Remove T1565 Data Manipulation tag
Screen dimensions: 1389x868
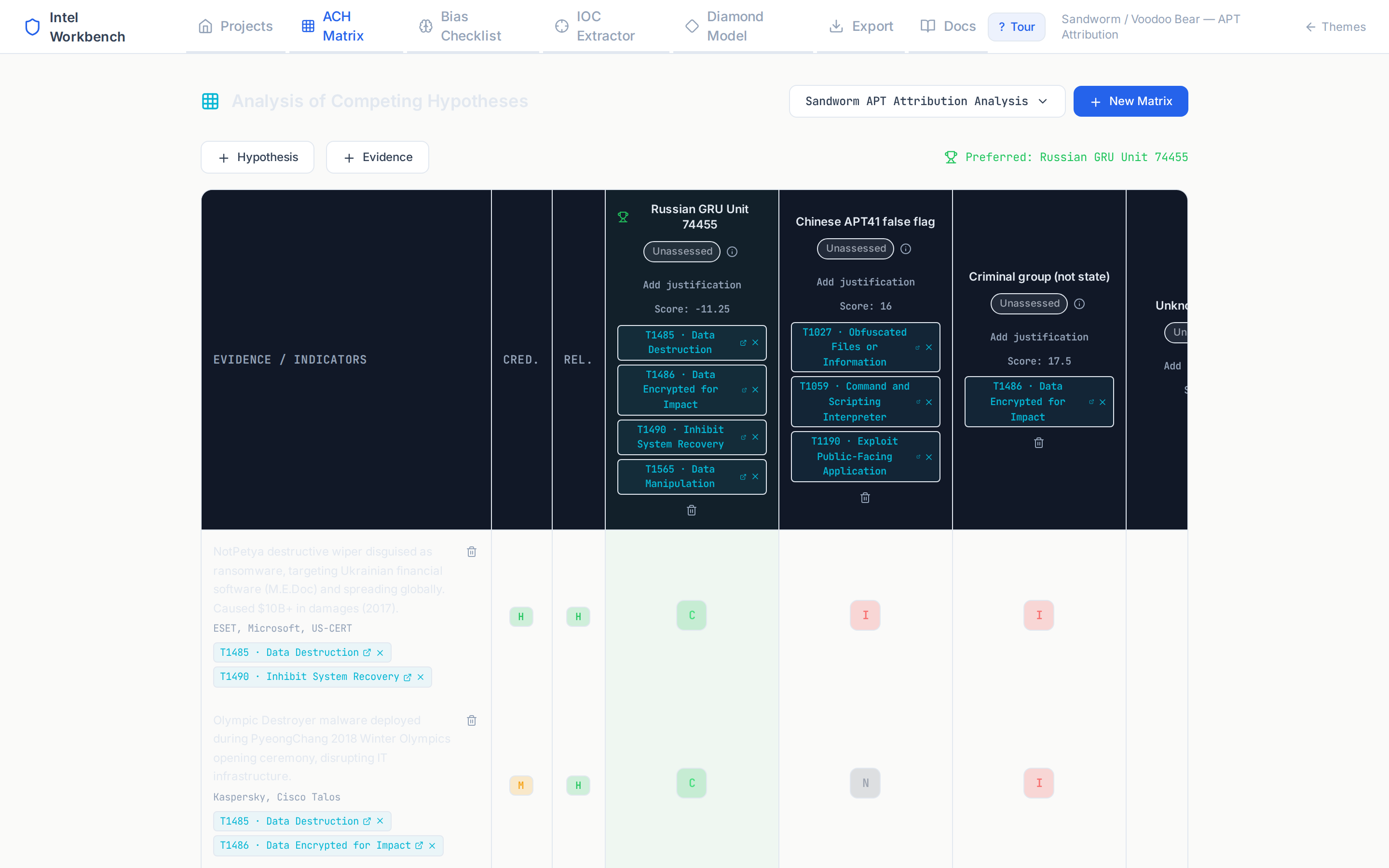[x=755, y=476]
